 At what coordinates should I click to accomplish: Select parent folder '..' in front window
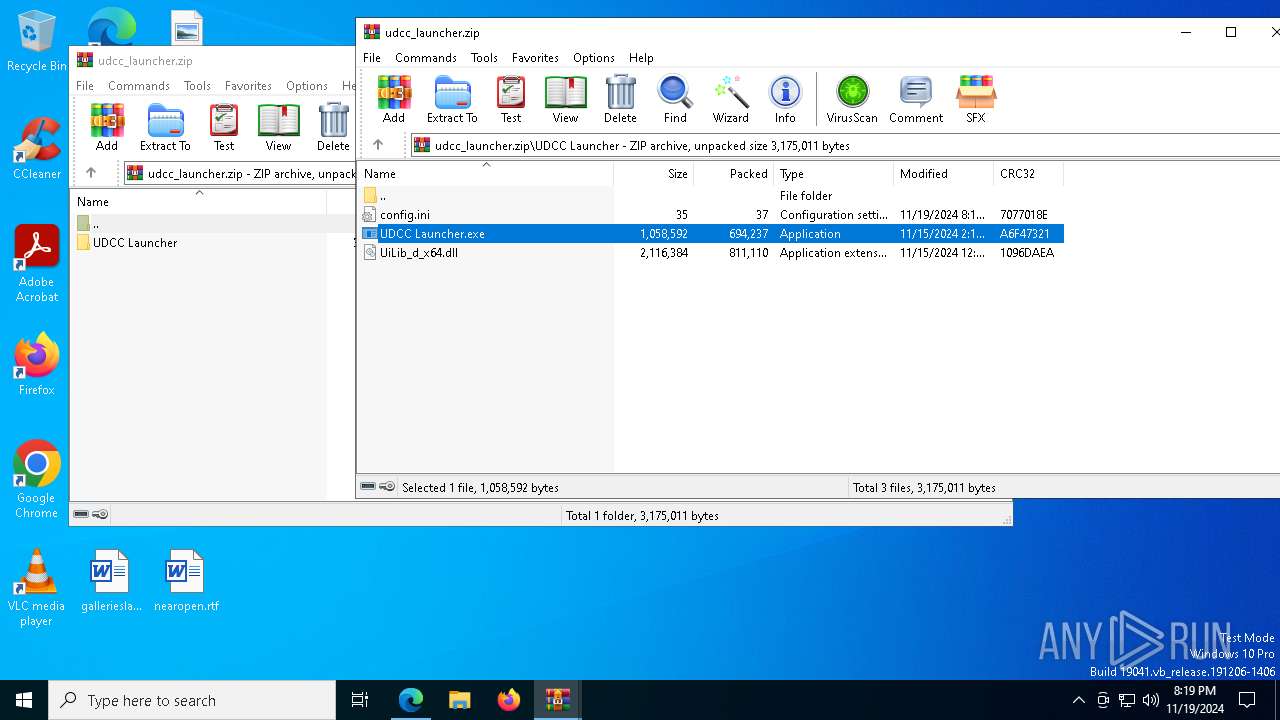[x=710, y=196]
